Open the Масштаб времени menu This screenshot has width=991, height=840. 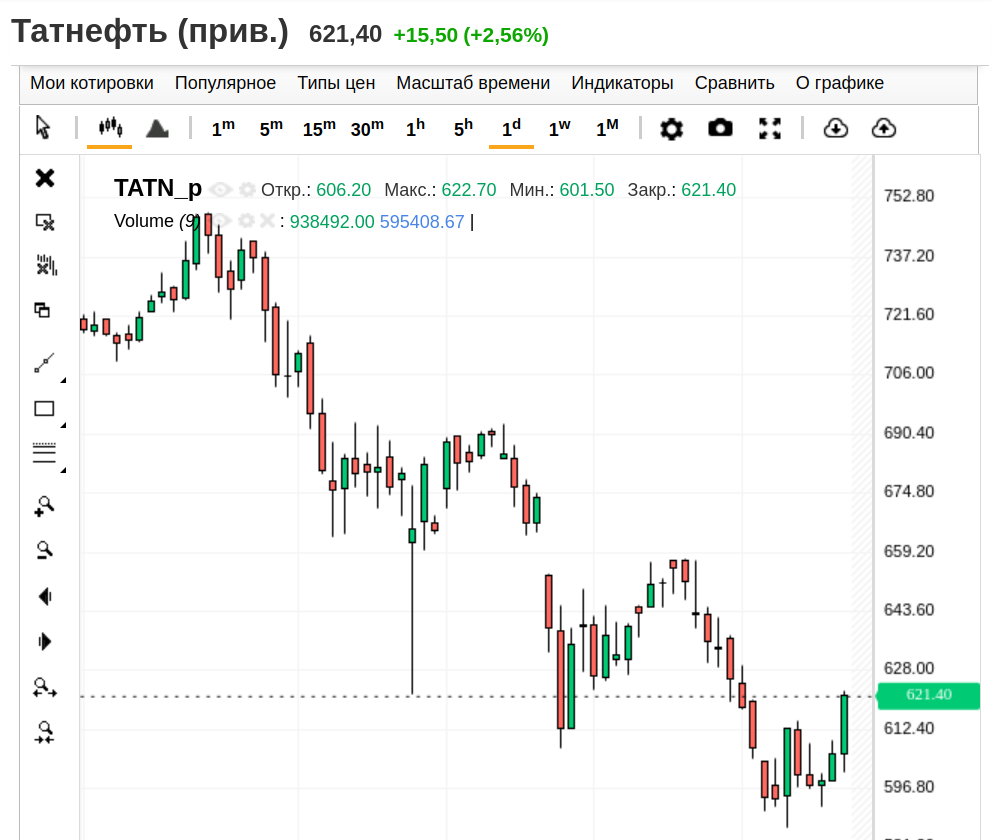point(473,83)
